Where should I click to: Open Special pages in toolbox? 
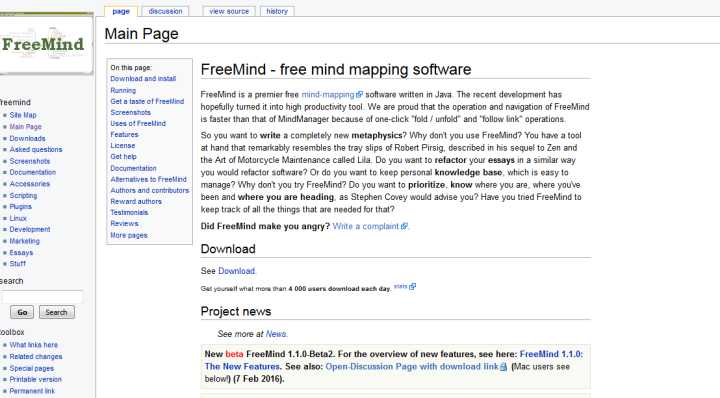[32, 368]
